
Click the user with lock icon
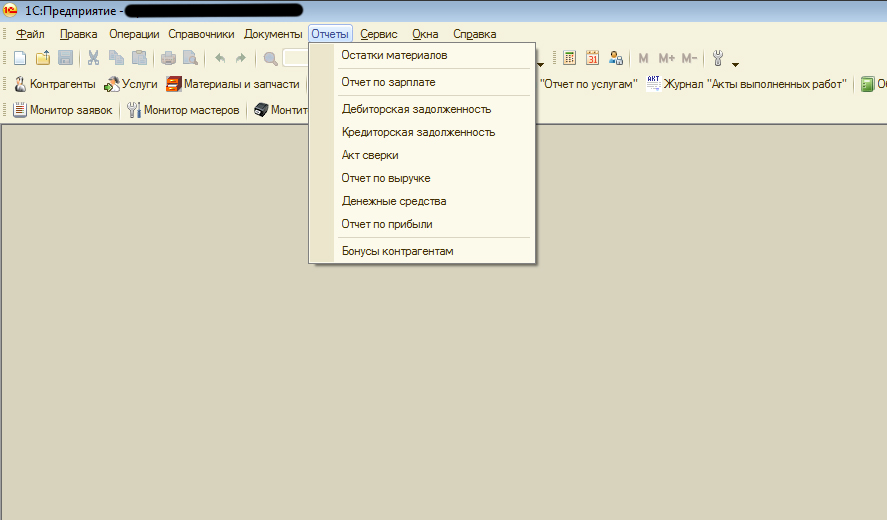pyautogui.click(x=616, y=59)
